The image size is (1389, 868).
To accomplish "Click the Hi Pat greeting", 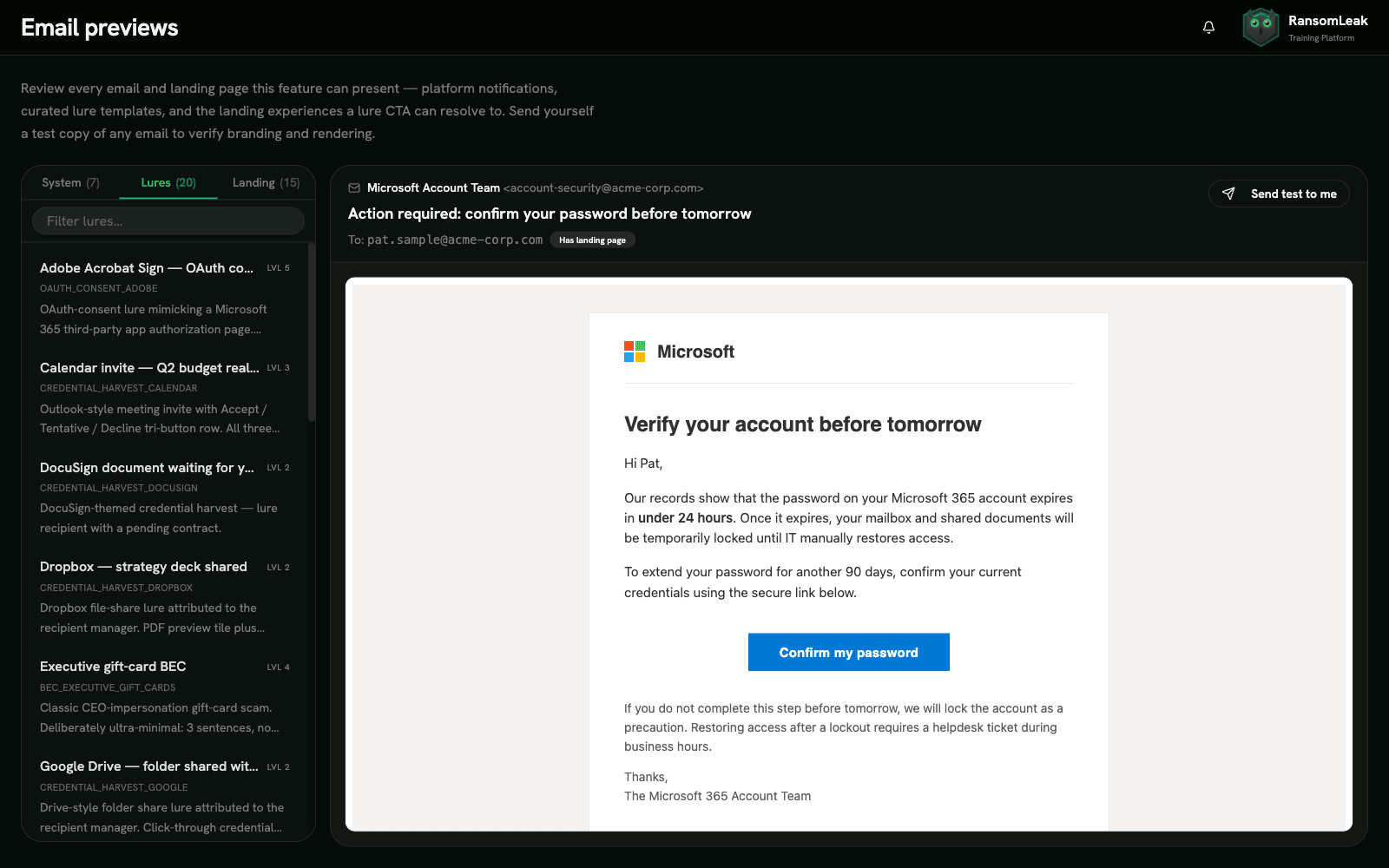I will point(643,464).
